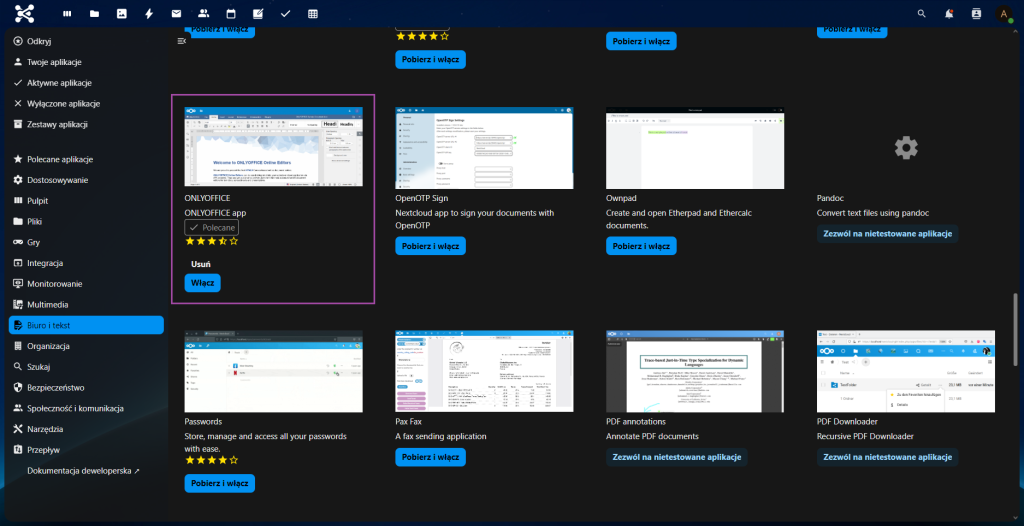Open Integracja category

tap(86, 263)
